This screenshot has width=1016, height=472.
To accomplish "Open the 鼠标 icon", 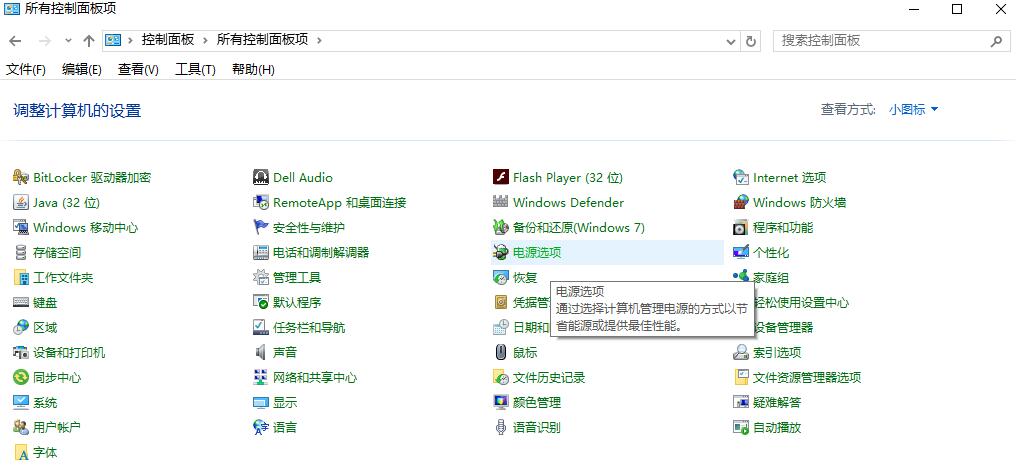I will 500,352.
